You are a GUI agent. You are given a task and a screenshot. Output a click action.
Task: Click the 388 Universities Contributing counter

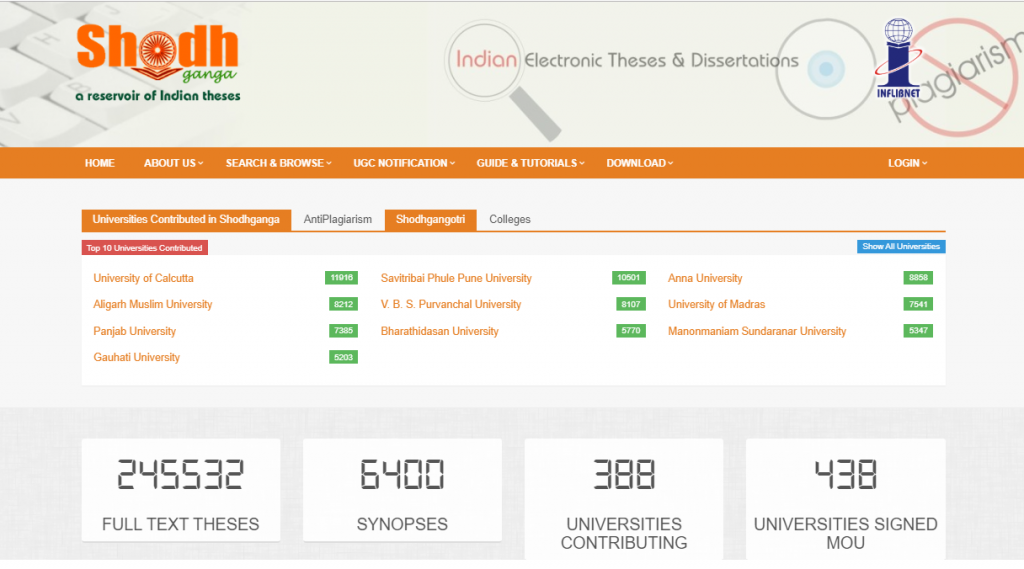click(624, 474)
